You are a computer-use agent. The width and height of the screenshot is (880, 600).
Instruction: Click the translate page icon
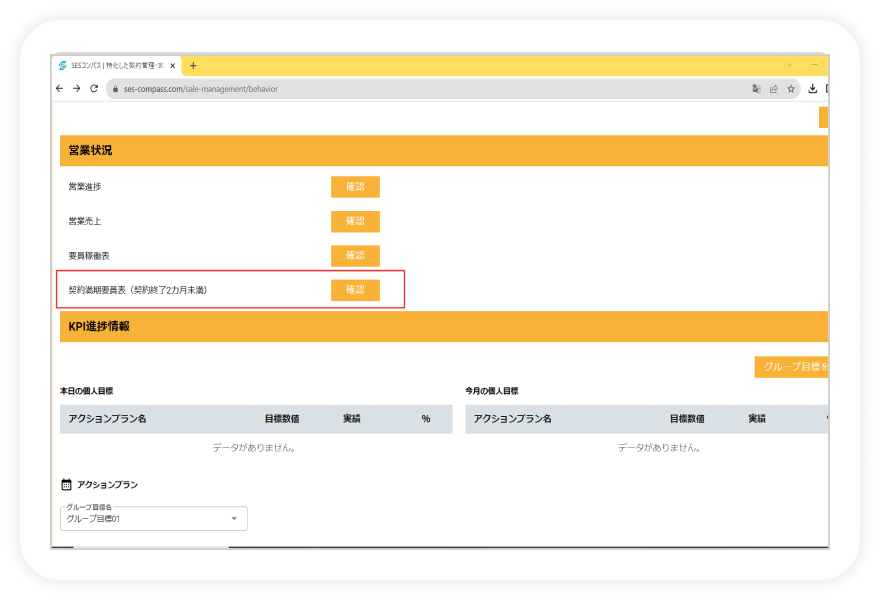point(757,89)
